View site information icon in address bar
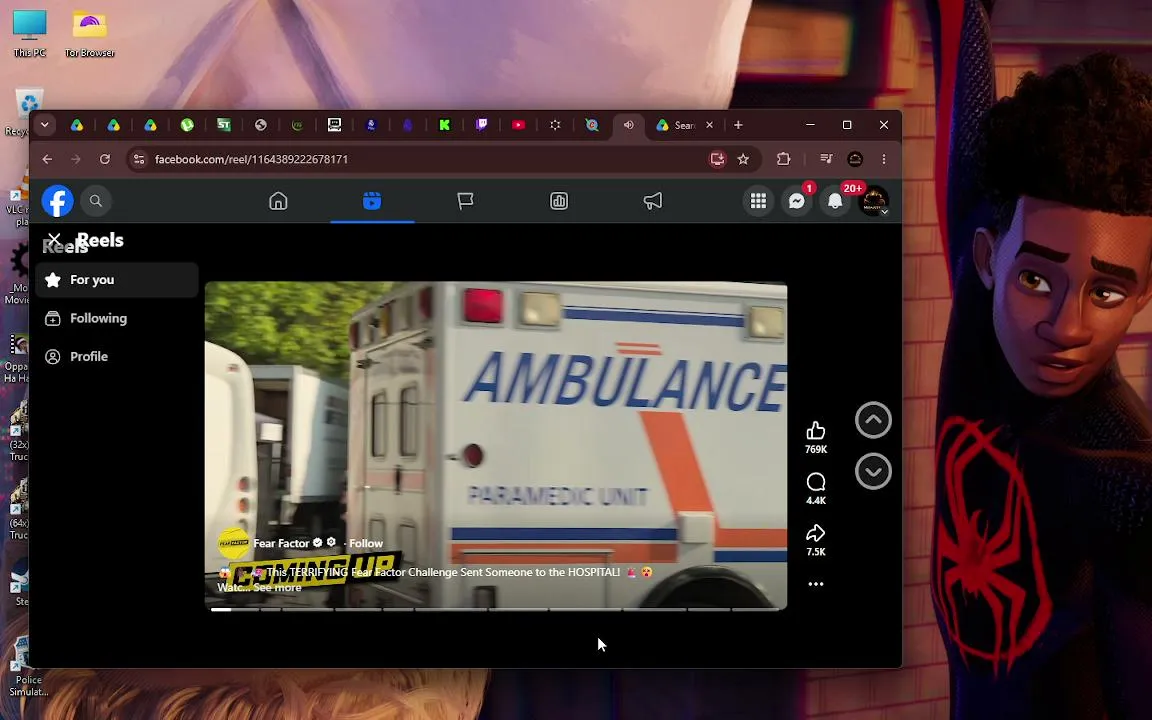 [139, 159]
